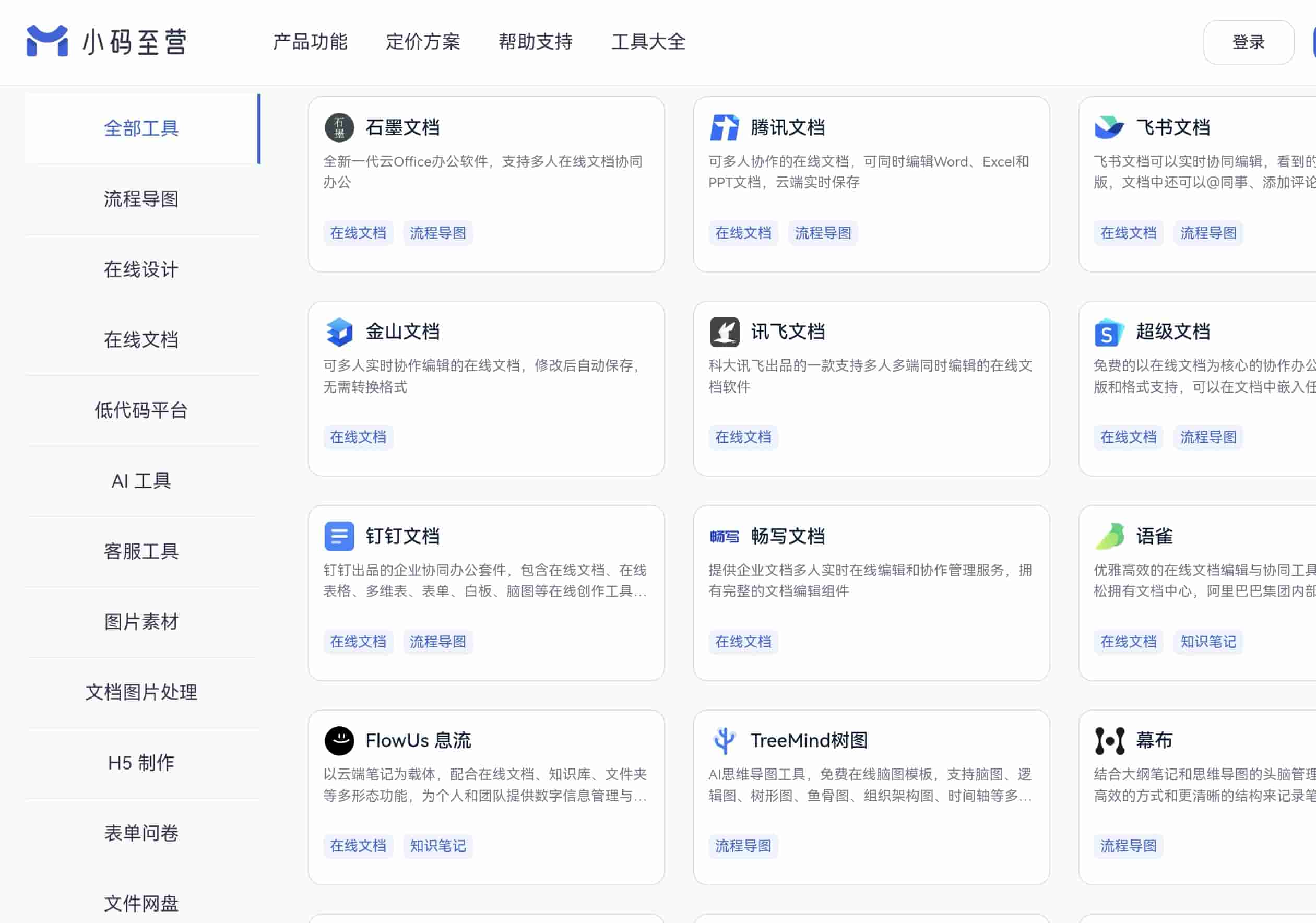The image size is (1316, 923).
Task: Select the 全部工具 sidebar category
Action: (x=142, y=128)
